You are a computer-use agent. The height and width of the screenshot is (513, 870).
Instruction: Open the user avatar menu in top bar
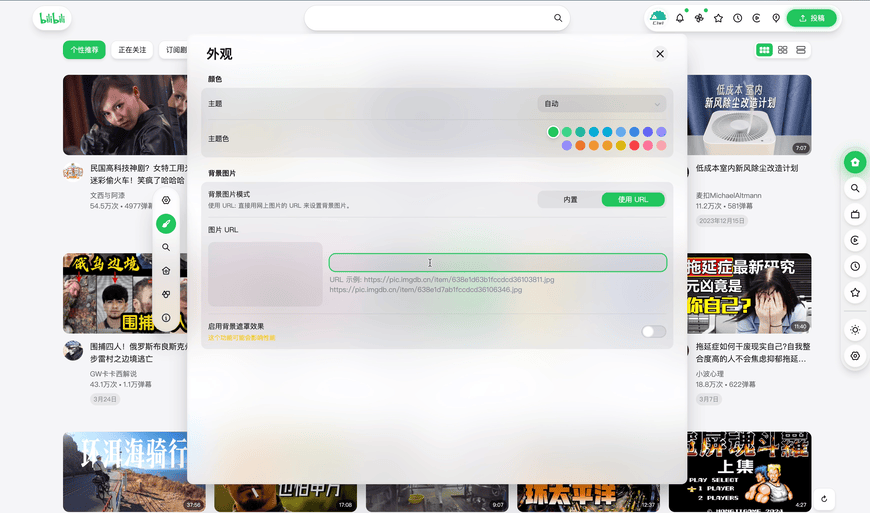[658, 18]
